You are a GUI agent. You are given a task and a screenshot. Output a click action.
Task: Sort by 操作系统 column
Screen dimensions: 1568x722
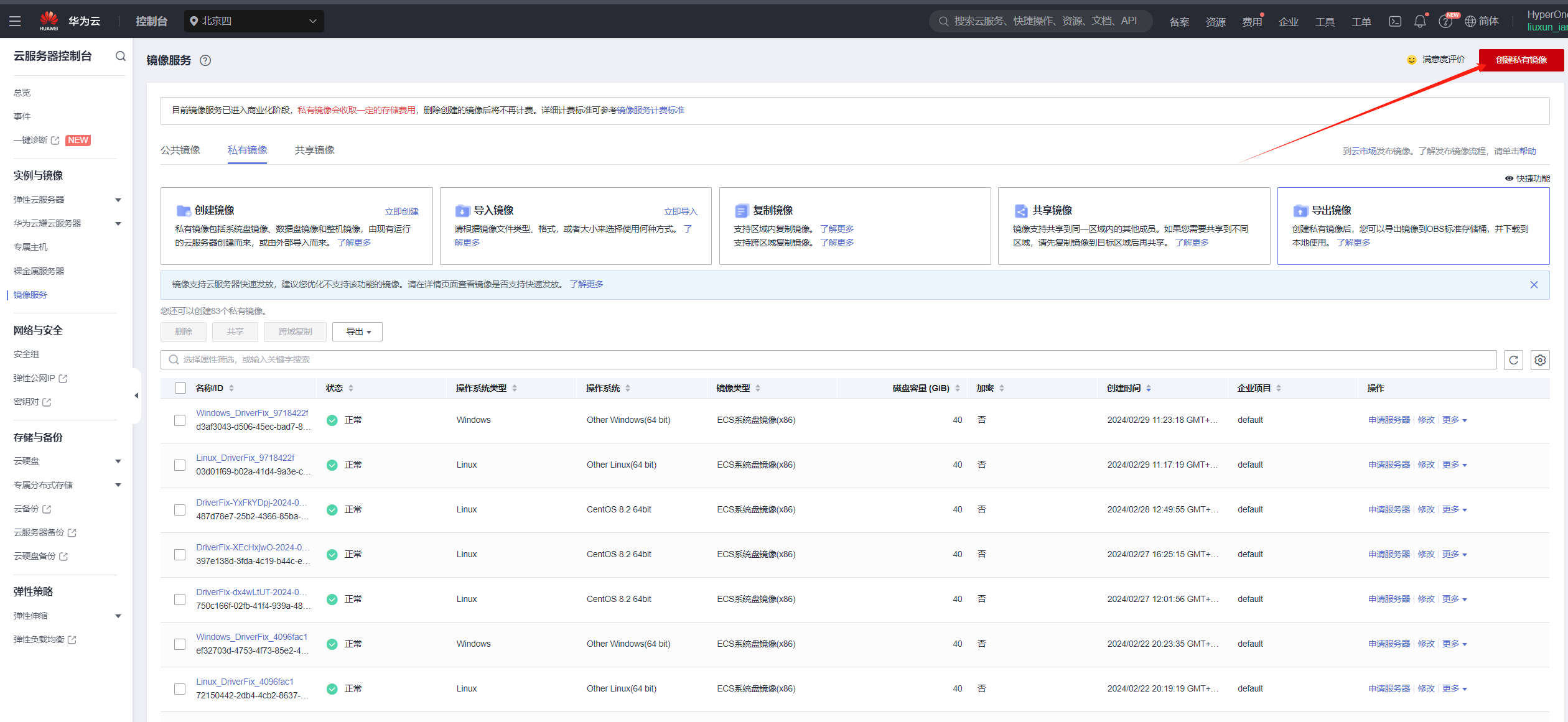point(628,388)
